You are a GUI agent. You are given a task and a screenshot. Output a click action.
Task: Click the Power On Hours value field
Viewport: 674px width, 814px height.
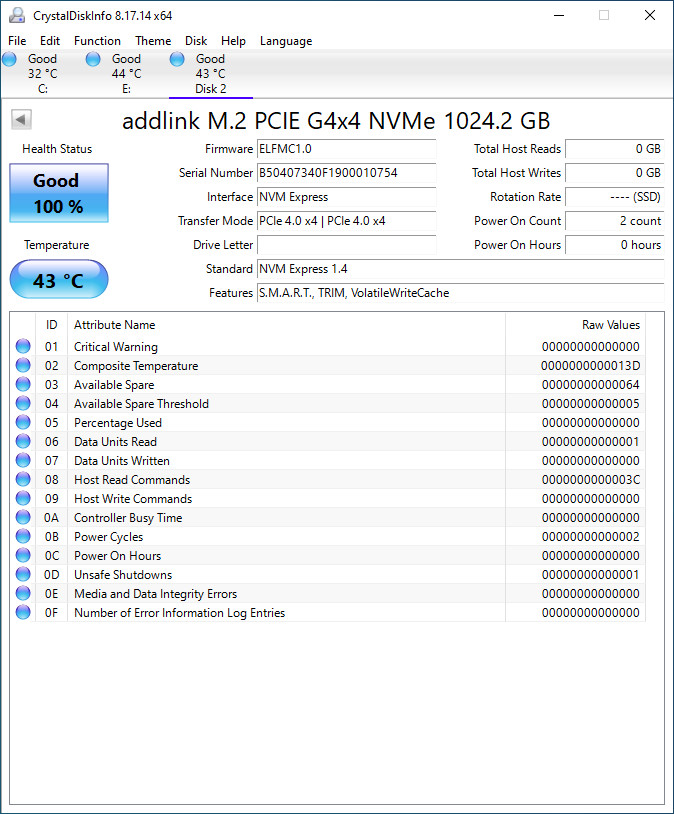[615, 245]
